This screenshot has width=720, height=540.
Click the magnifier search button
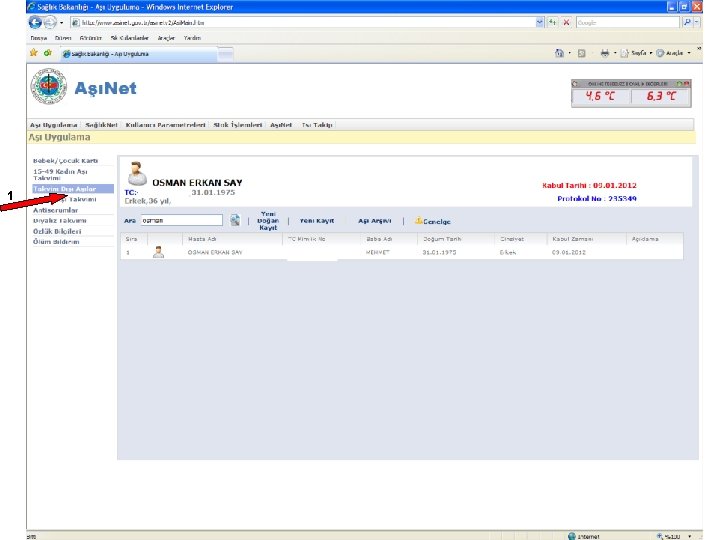687,22
